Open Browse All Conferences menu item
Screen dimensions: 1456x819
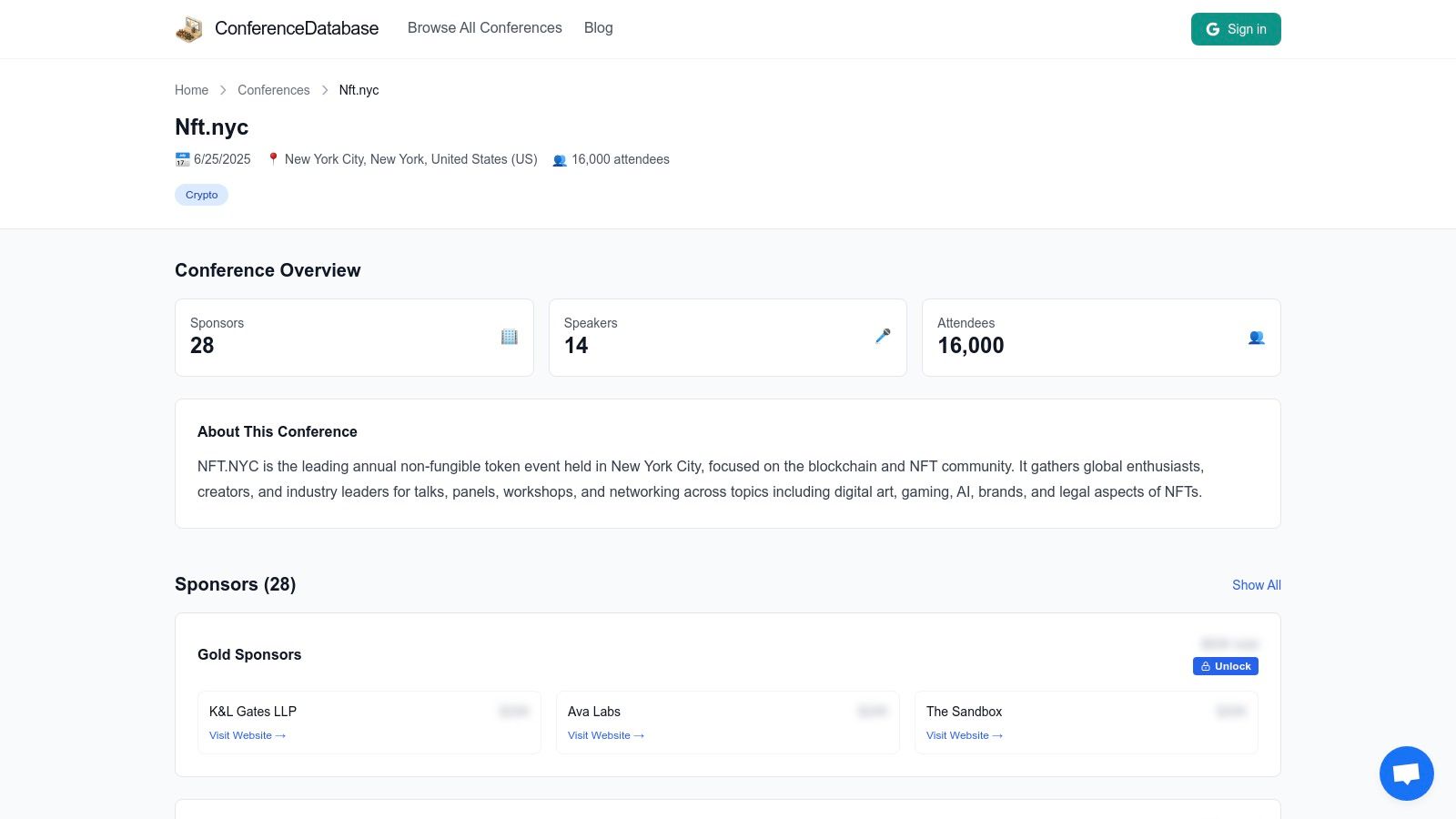click(484, 28)
